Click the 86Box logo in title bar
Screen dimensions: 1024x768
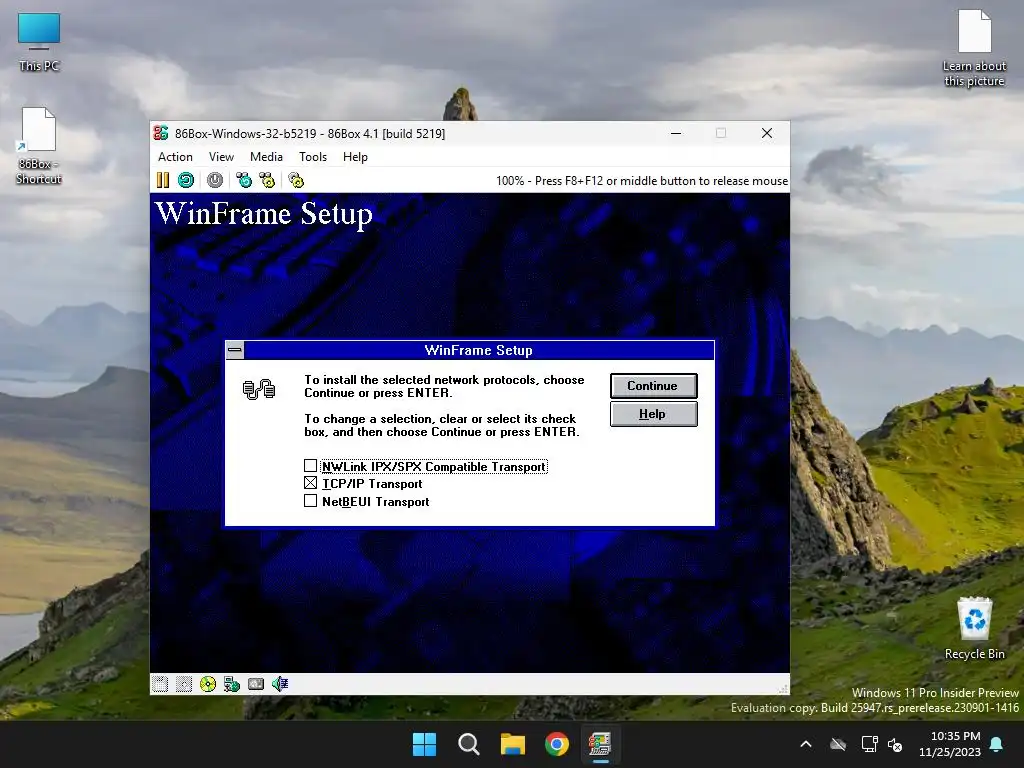pos(161,133)
